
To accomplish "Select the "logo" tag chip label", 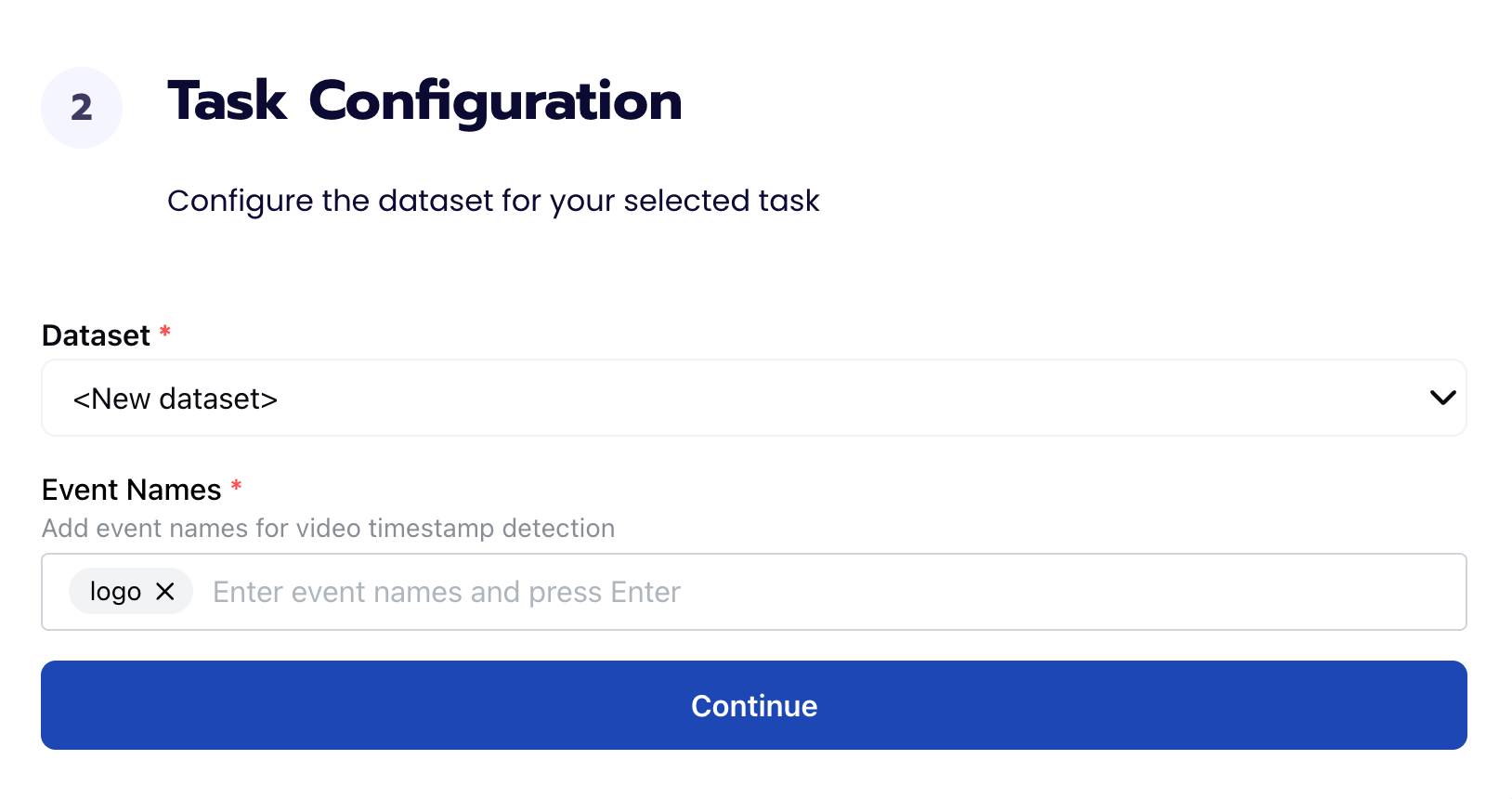I will point(115,593).
